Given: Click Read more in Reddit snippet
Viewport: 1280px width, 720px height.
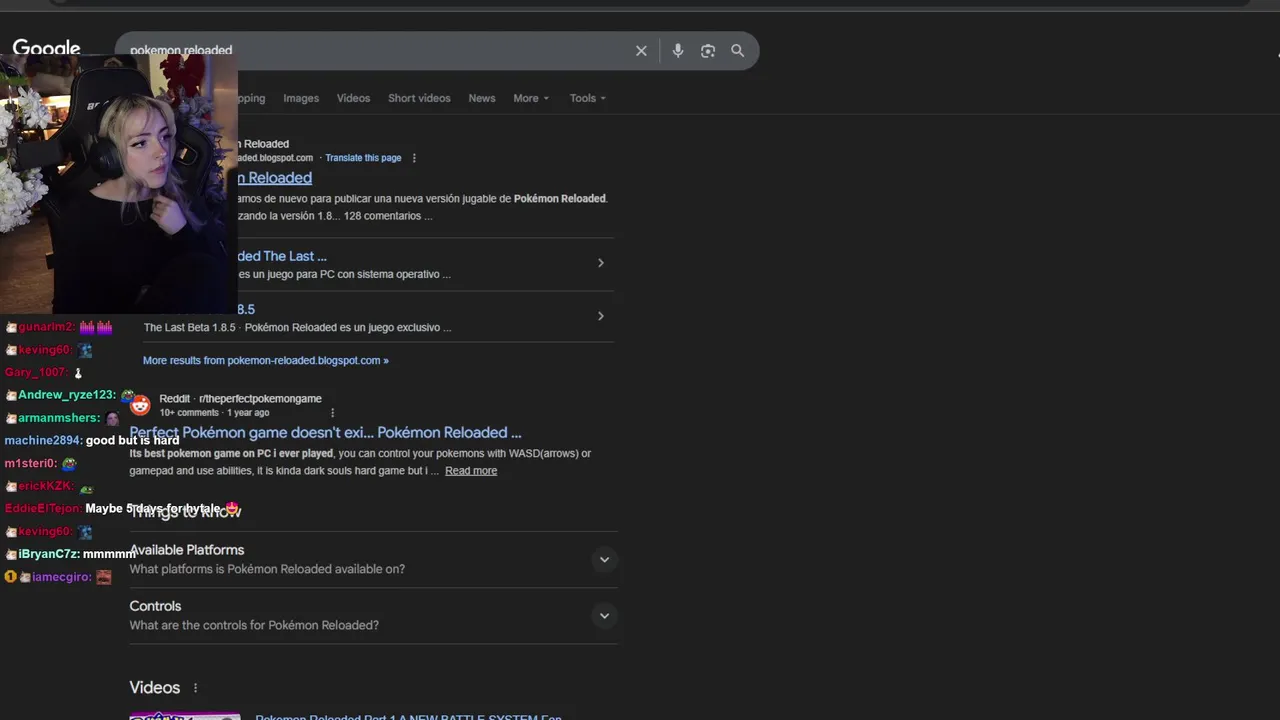Looking at the screenshot, I should (x=471, y=471).
